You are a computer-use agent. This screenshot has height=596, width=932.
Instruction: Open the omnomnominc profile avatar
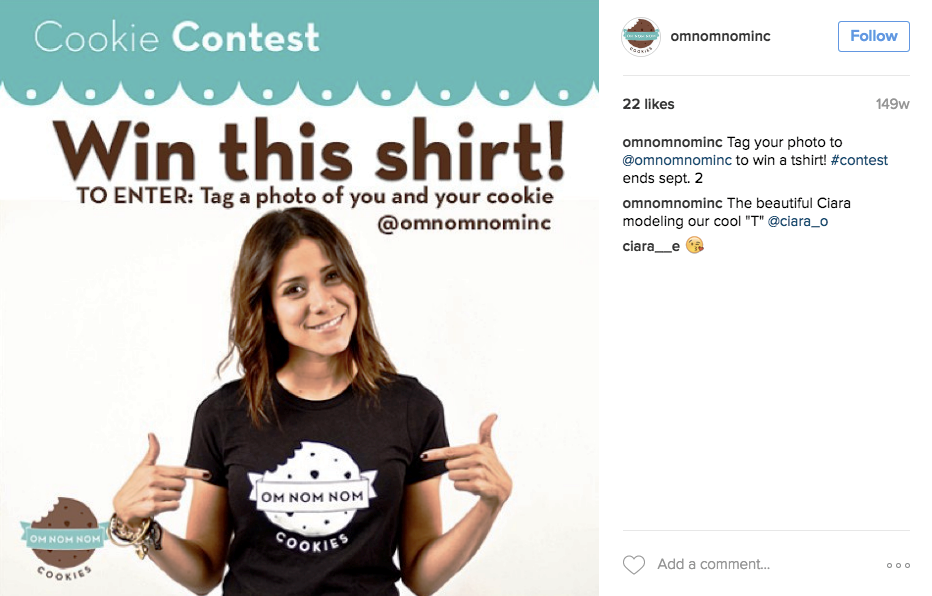tap(641, 37)
